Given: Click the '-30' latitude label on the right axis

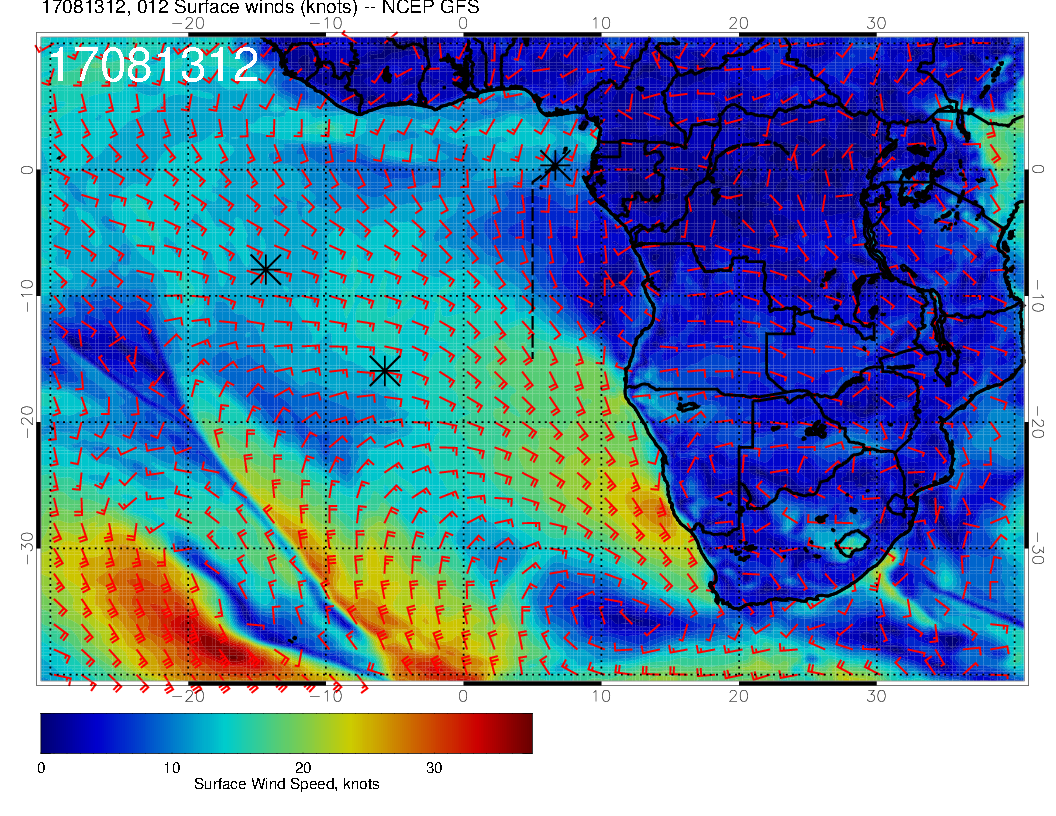Looking at the screenshot, I should coord(1038,549).
